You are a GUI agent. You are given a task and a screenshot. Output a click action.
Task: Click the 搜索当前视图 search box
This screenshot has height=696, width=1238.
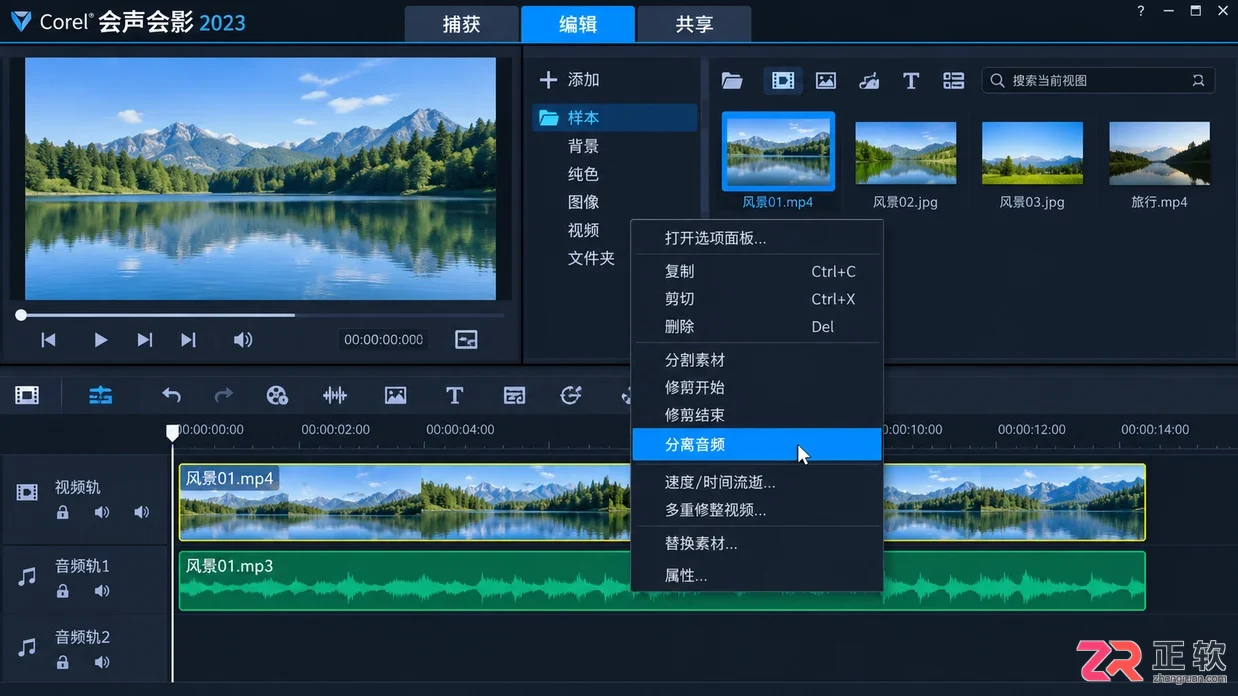(1098, 80)
